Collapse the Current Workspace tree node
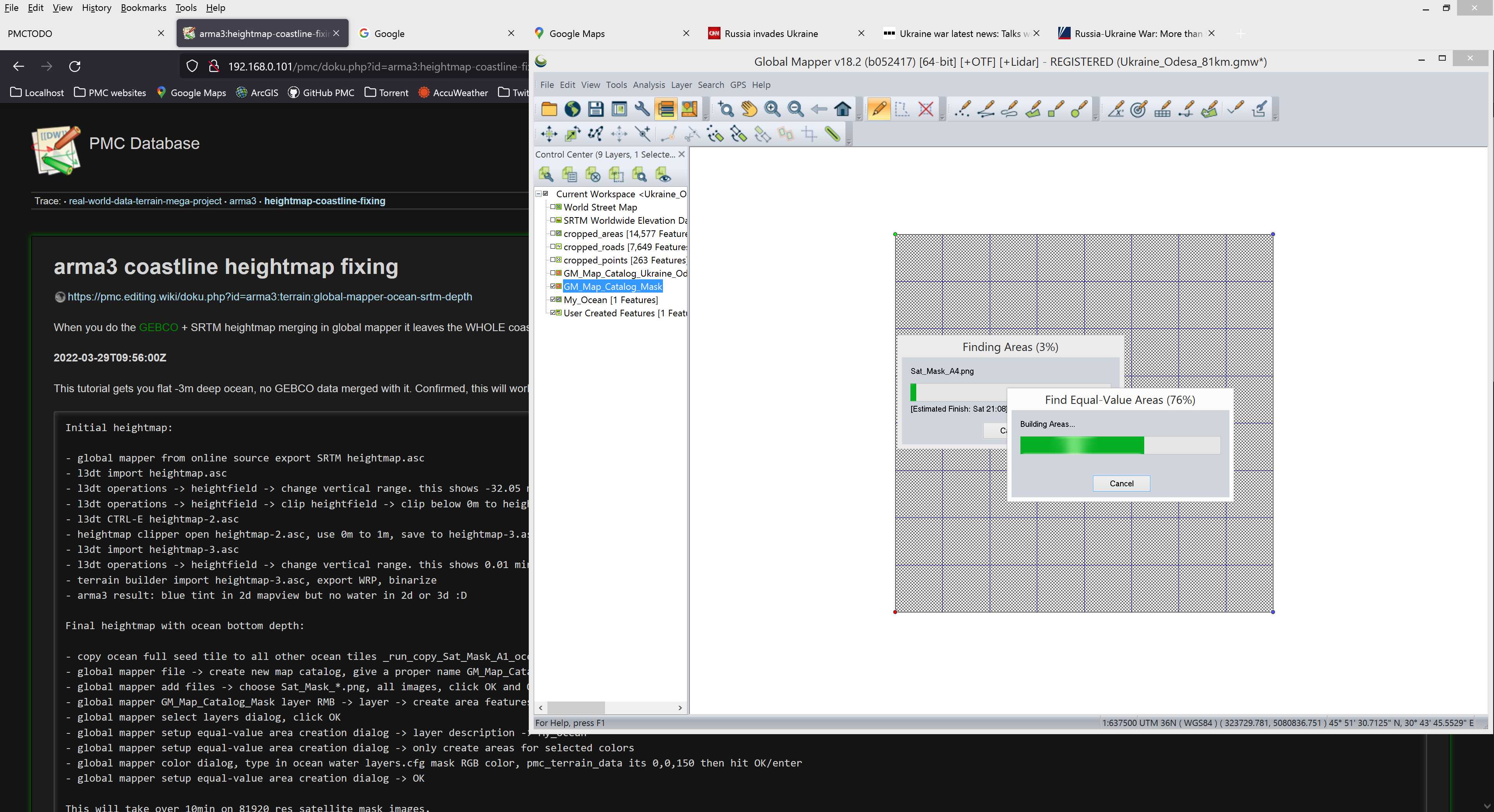The height and width of the screenshot is (812, 1494). 538,194
